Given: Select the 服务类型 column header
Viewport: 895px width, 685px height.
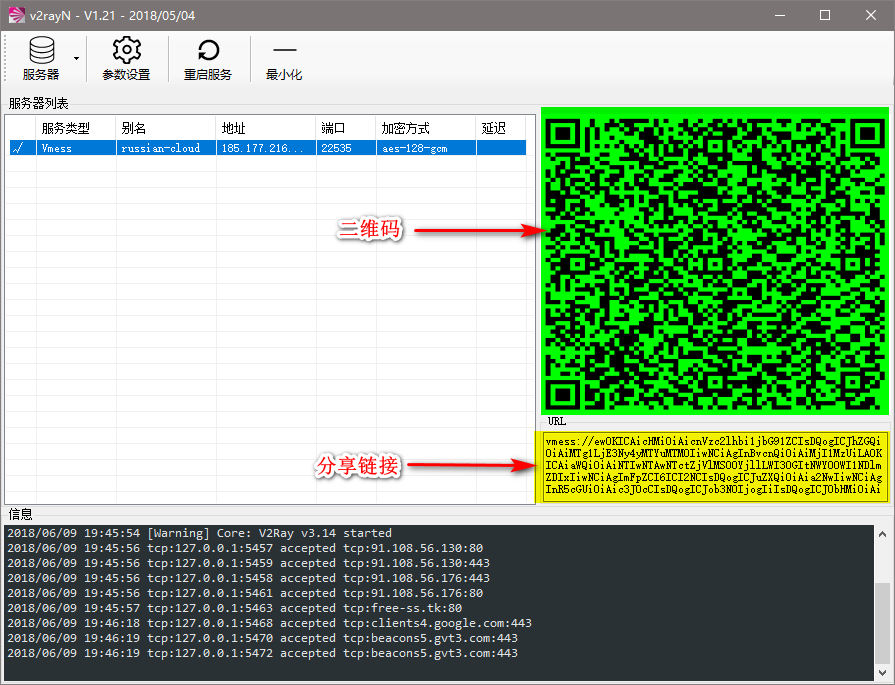Looking at the screenshot, I should pos(76,128).
